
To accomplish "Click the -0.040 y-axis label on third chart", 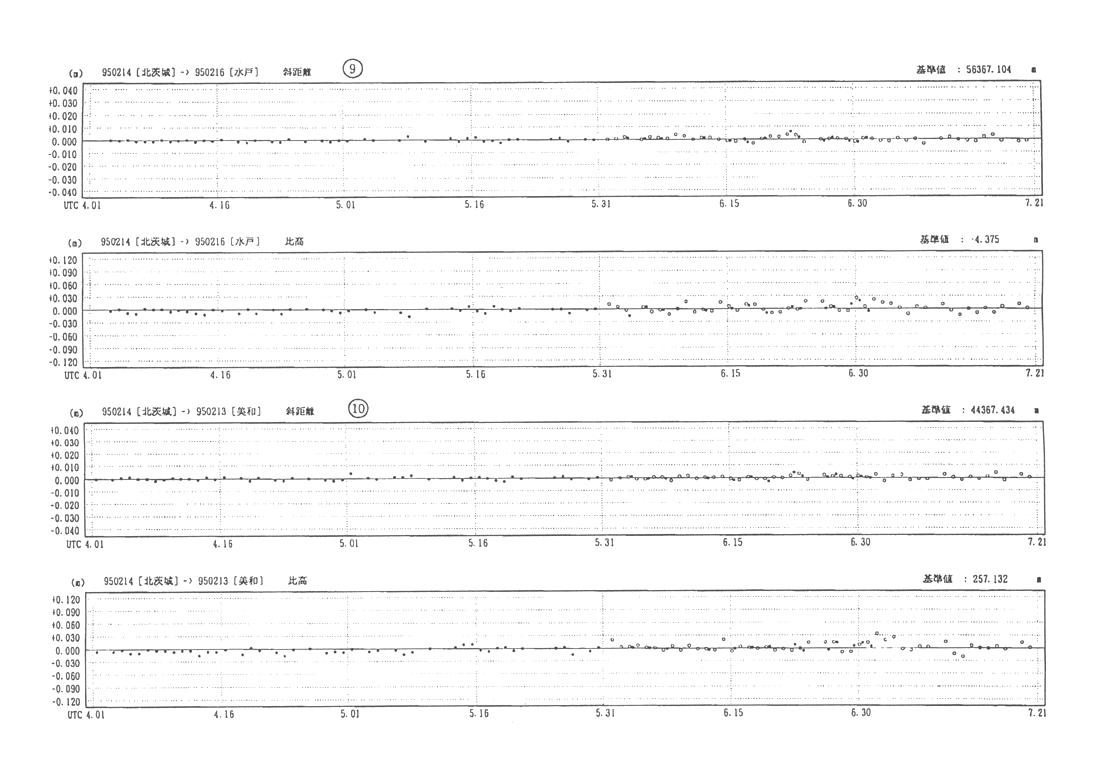I will (62, 531).
